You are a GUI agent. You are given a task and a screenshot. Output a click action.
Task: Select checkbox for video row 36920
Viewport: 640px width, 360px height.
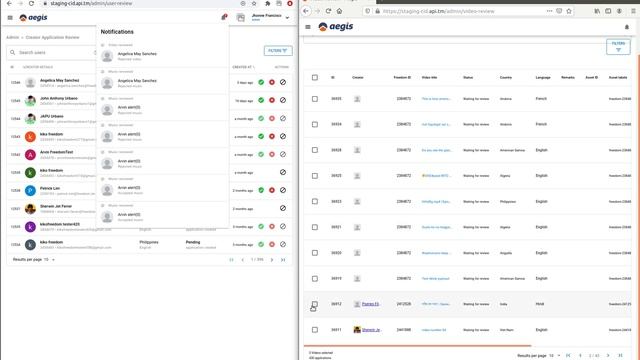[x=315, y=253]
